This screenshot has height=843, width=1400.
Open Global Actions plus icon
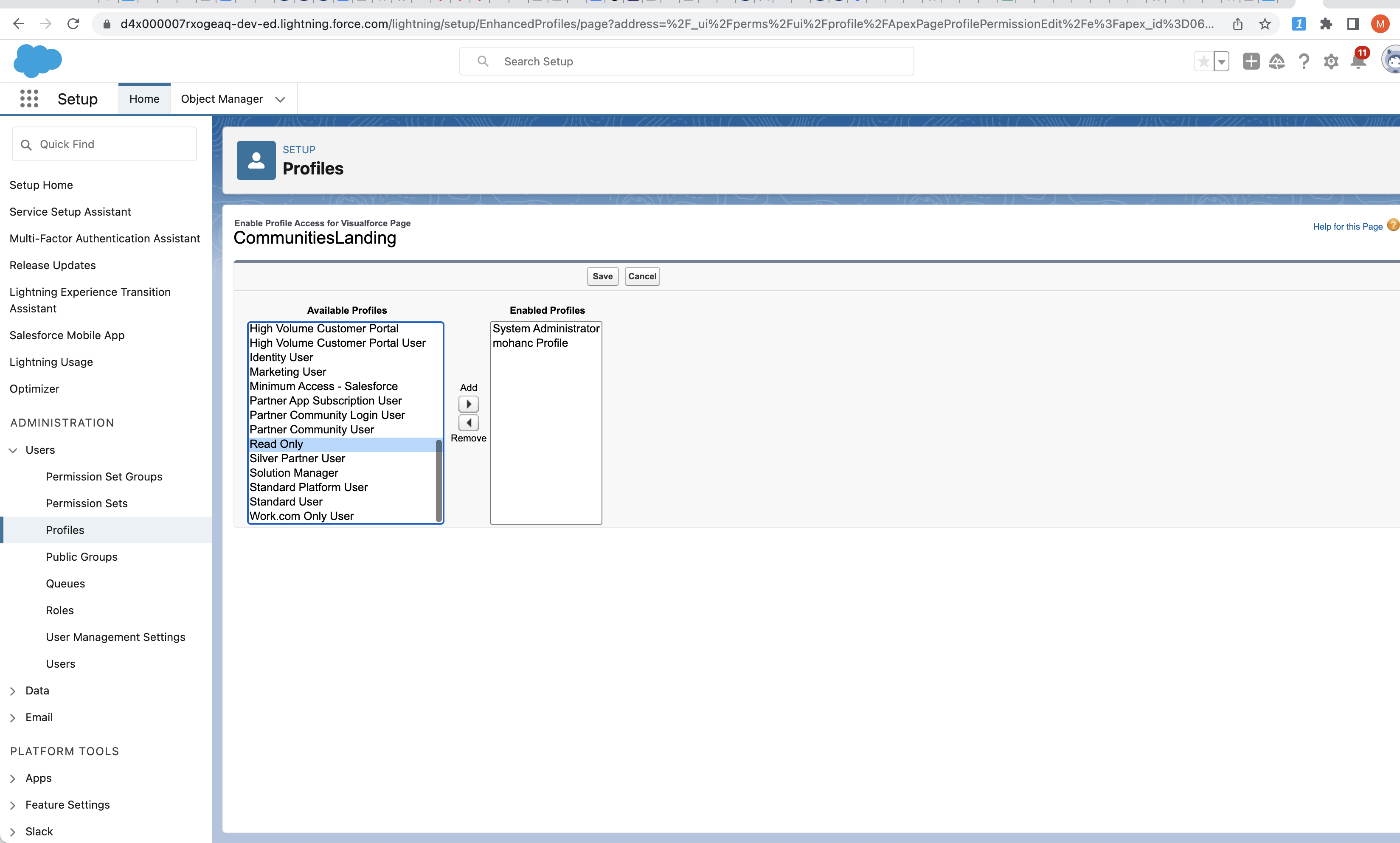1251,62
